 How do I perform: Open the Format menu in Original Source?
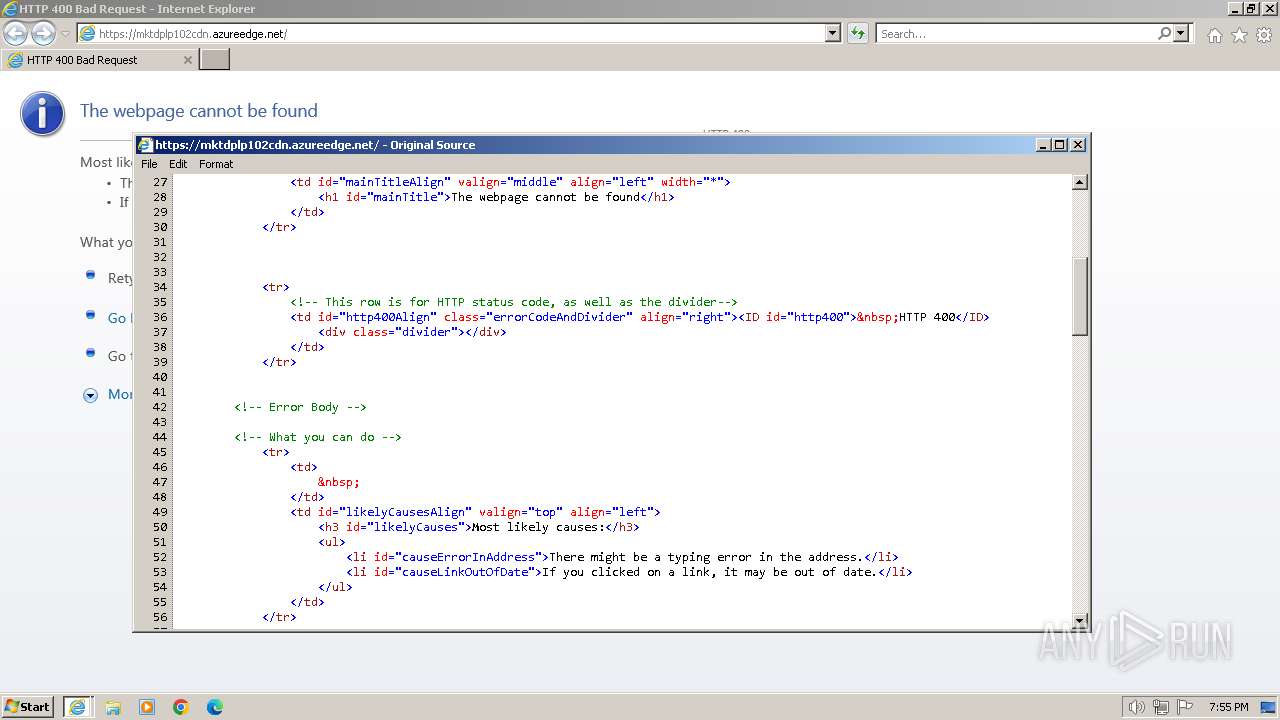tap(216, 164)
